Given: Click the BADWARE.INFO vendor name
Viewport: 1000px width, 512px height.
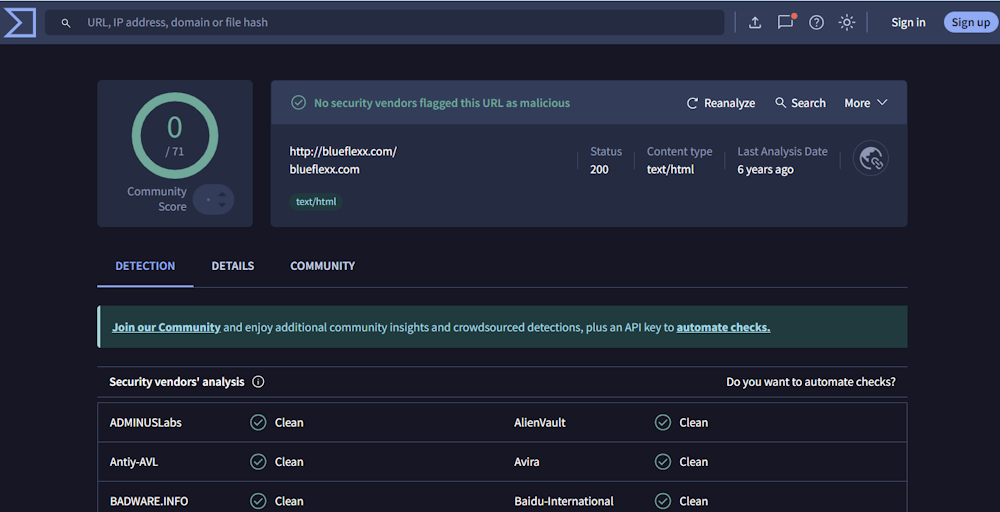Looking at the screenshot, I should pyautogui.click(x=149, y=501).
